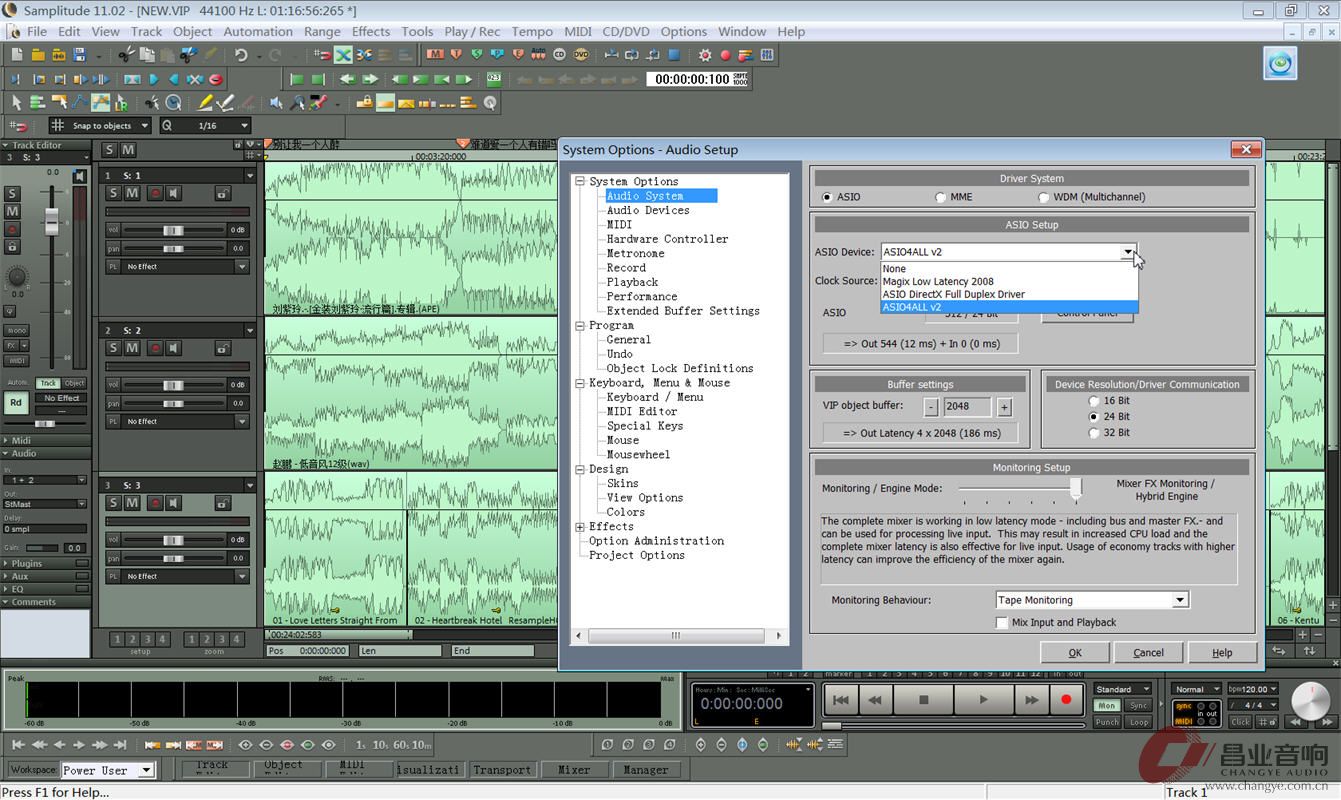1341x800 pixels.
Task: Choose None in the ASIO Device list
Action: point(1009,269)
